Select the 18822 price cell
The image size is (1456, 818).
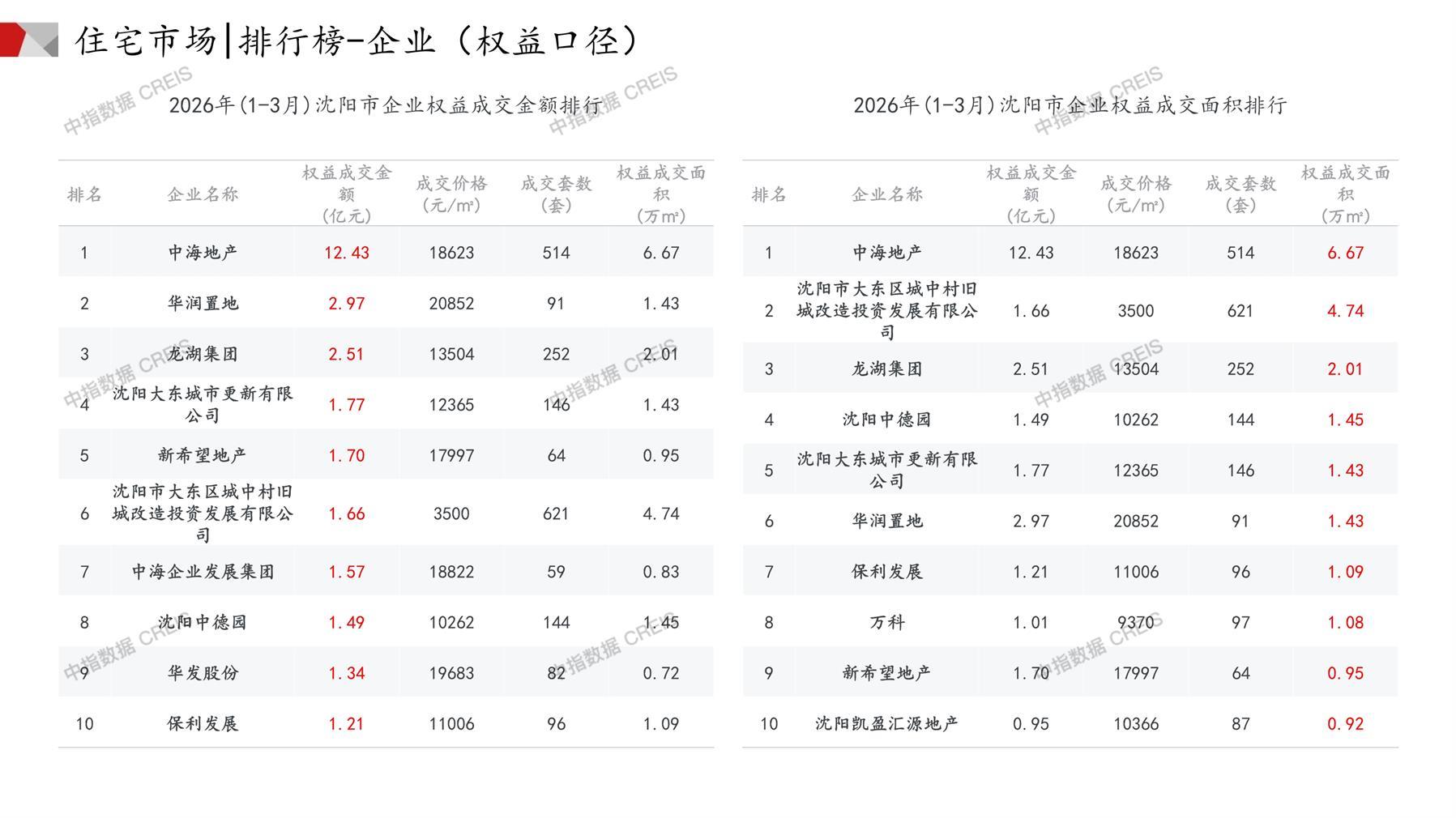(x=451, y=572)
